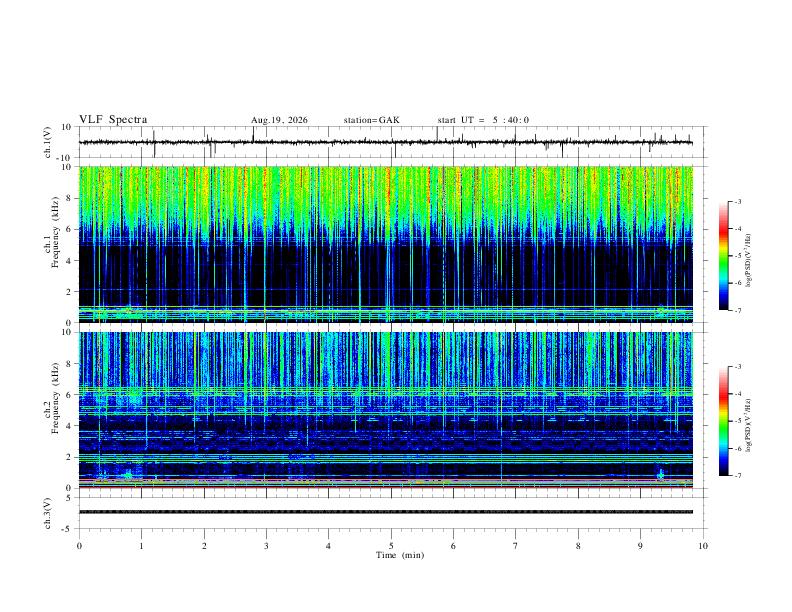
Task: Click the ch.3(V) axis label
Action: coord(48,514)
